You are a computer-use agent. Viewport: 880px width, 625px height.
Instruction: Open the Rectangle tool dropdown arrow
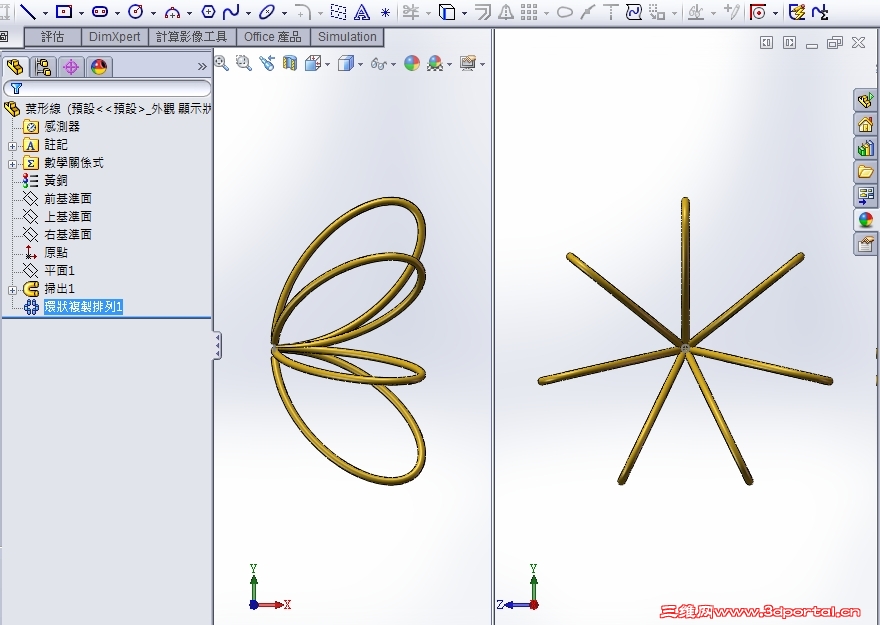point(81,13)
